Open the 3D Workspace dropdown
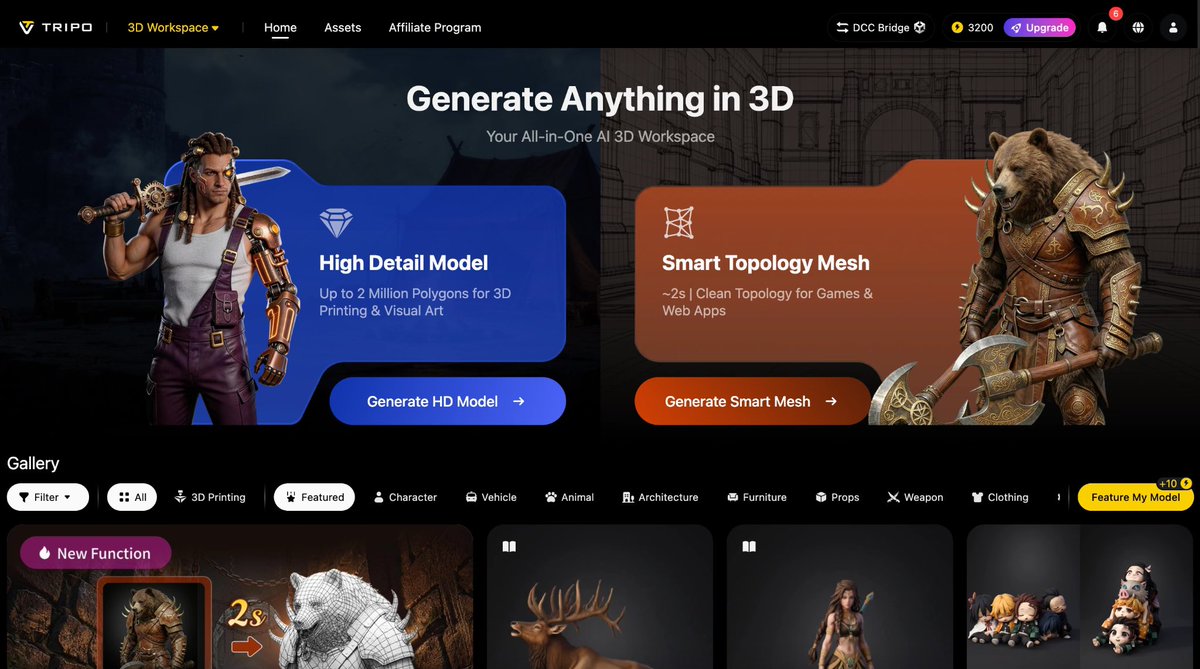 pos(173,27)
